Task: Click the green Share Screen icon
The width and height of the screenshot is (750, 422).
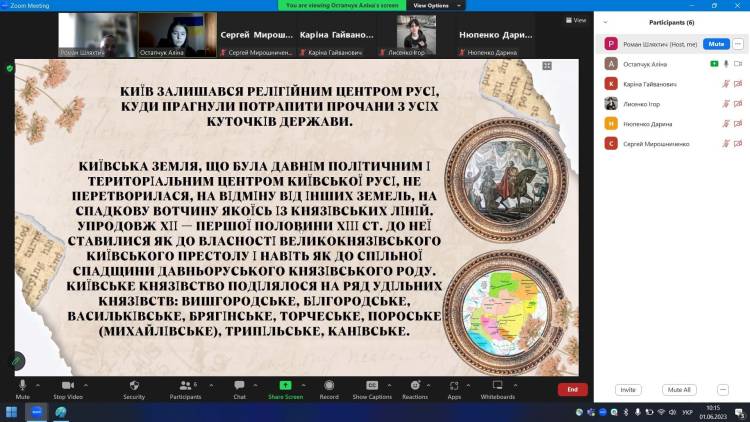Action: 285,386
